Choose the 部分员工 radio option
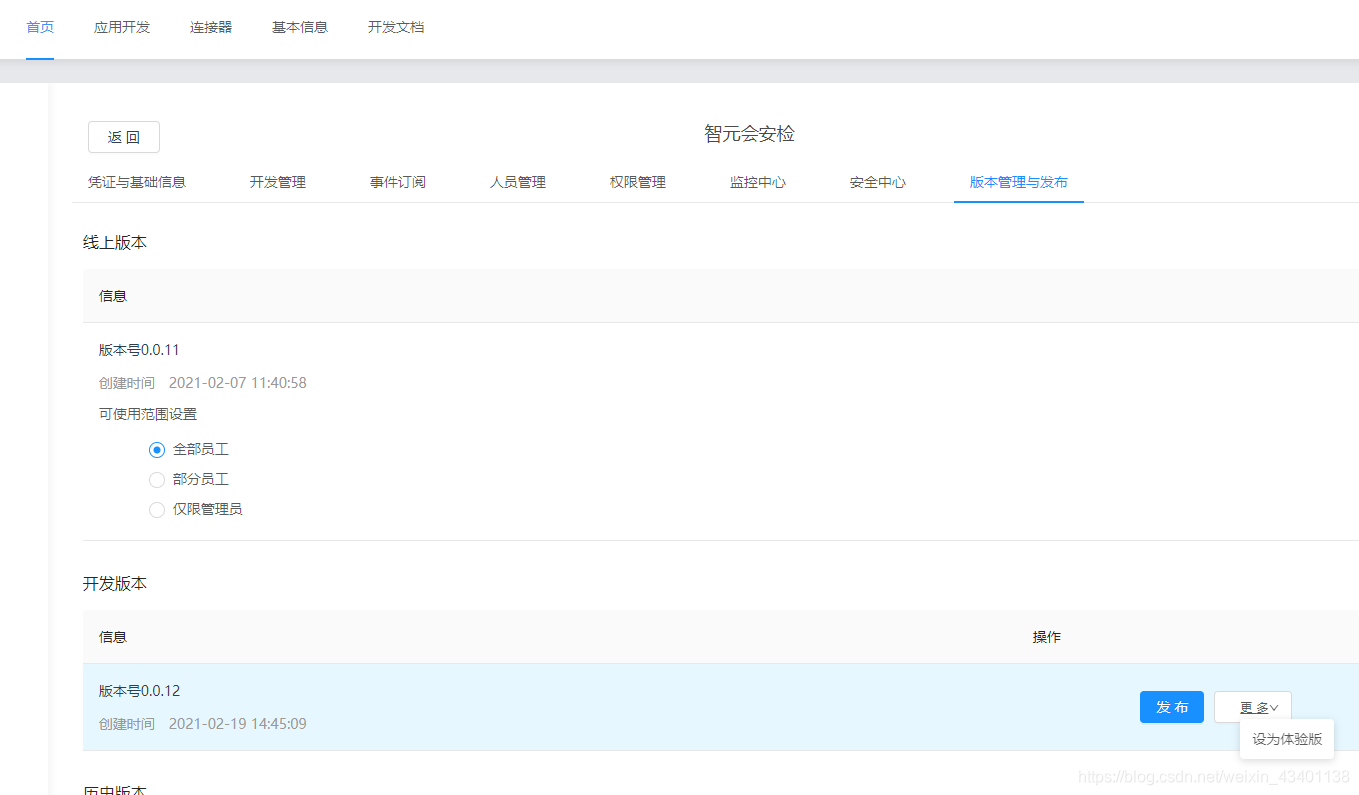The width and height of the screenshot is (1359, 795). click(x=157, y=480)
